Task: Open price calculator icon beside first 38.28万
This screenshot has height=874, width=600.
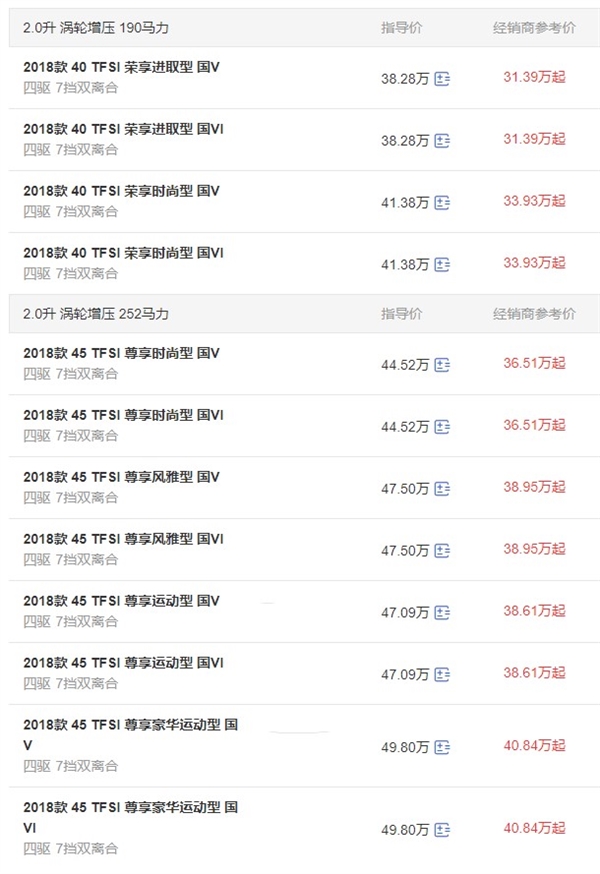Action: 442,79
